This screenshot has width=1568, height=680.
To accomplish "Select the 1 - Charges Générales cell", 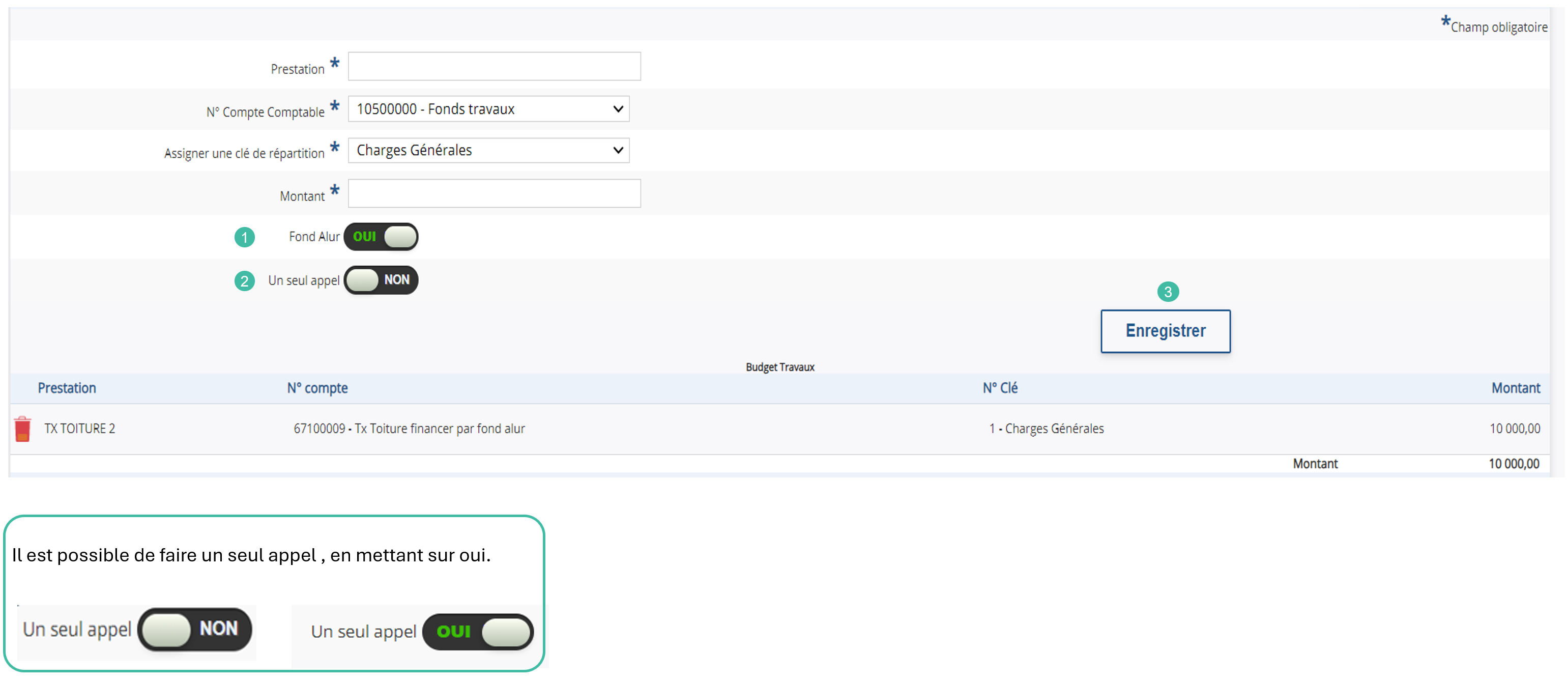I will tap(1047, 429).
